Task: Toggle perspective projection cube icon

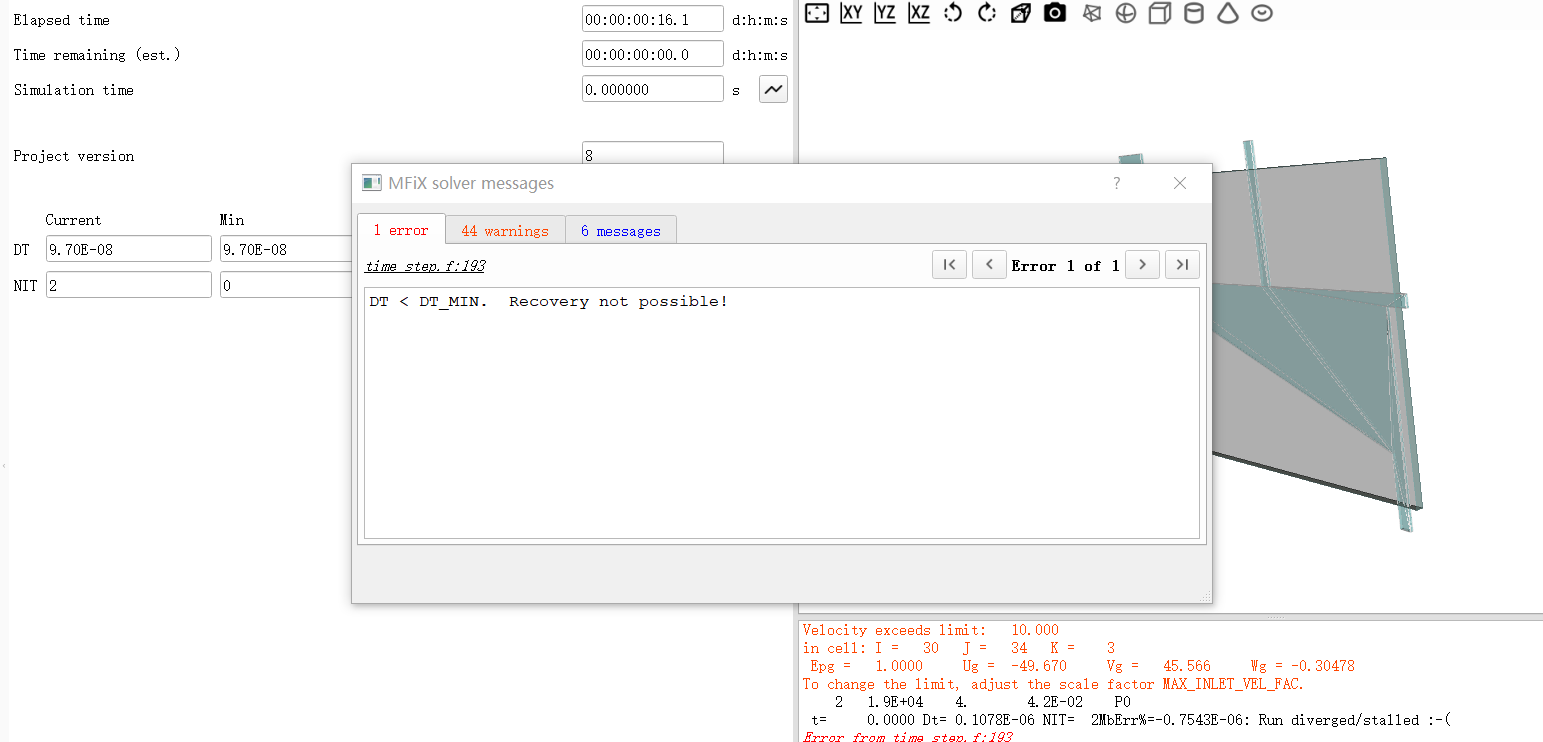Action: 1021,13
